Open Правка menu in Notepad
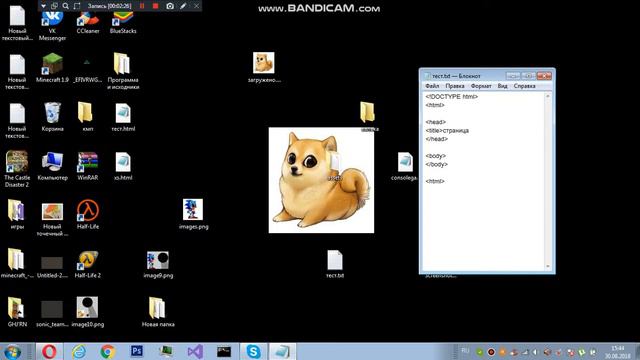The image size is (640, 360). 455,86
